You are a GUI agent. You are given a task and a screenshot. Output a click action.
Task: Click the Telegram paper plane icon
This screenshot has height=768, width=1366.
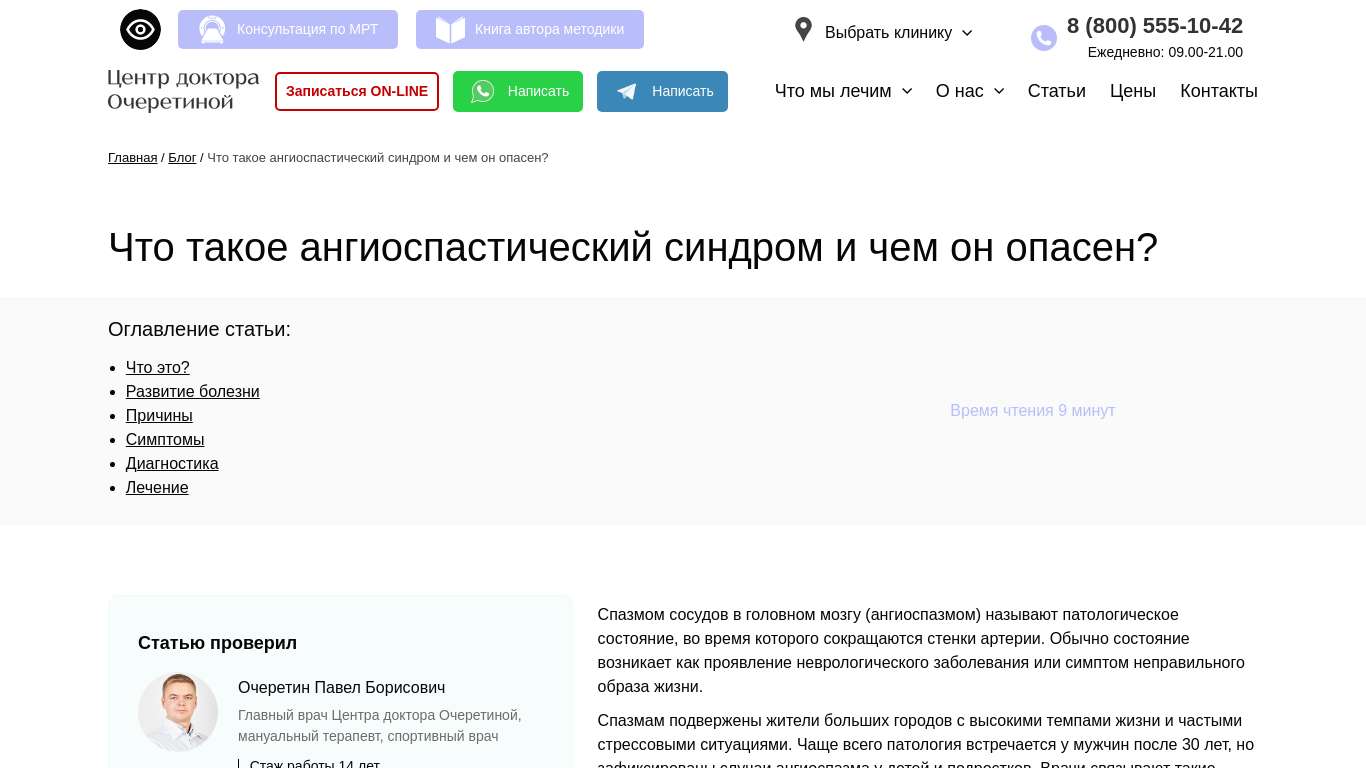(627, 92)
